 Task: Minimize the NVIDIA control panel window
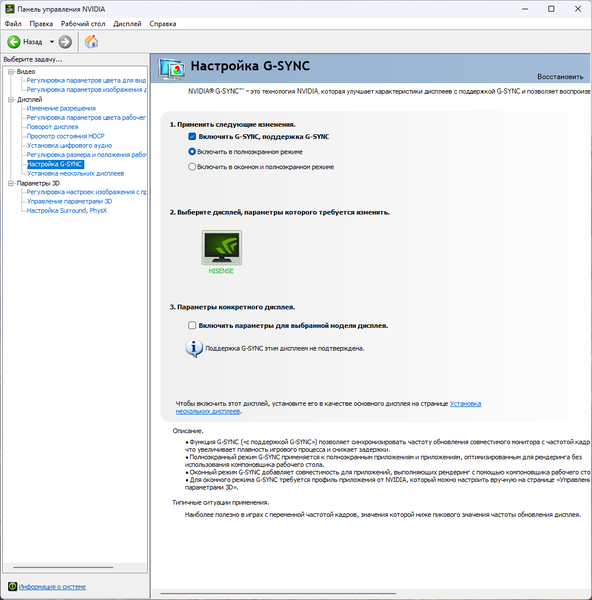point(525,9)
